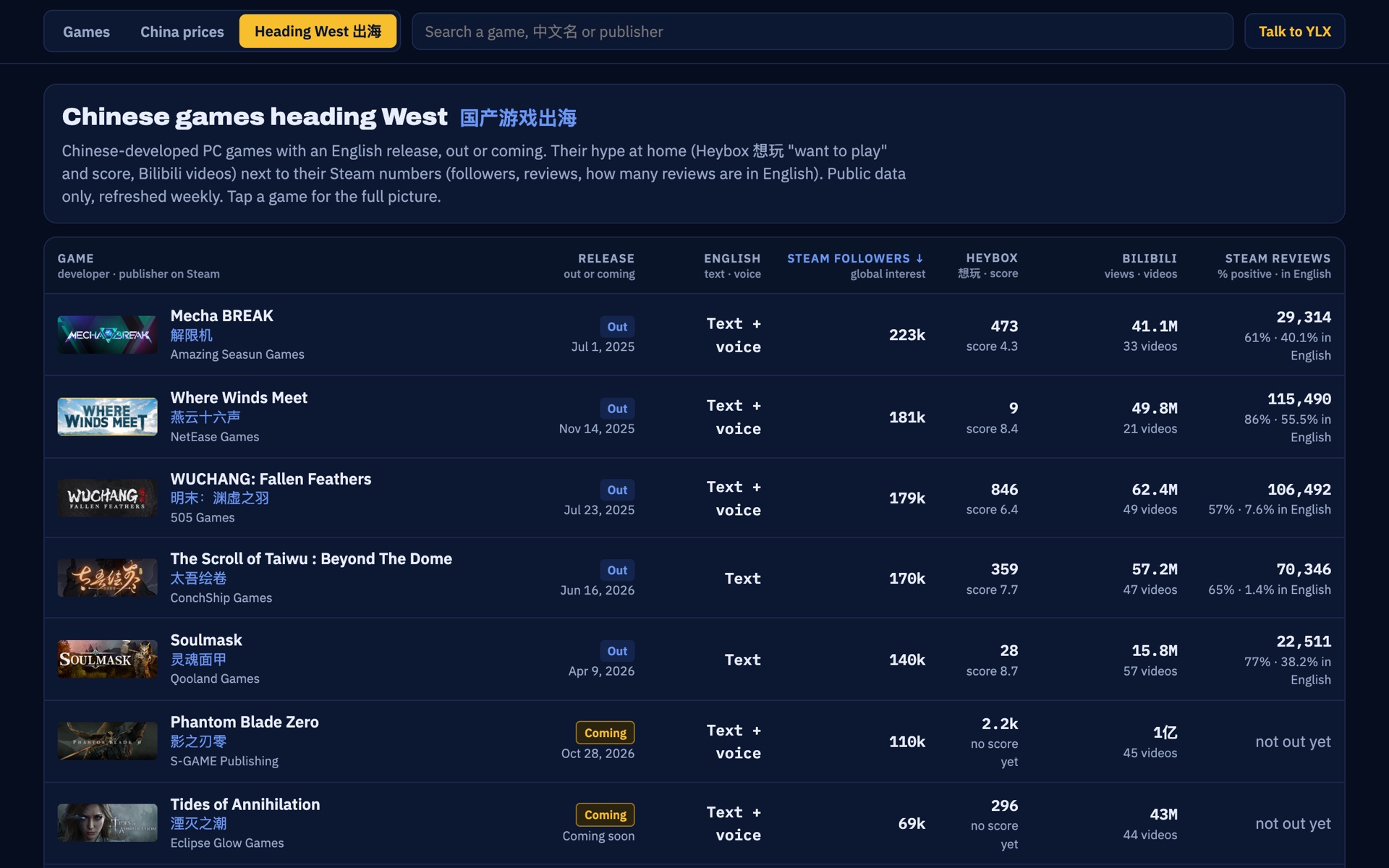Sort by Steam Followers column header
1389x868 pixels.
point(855,258)
